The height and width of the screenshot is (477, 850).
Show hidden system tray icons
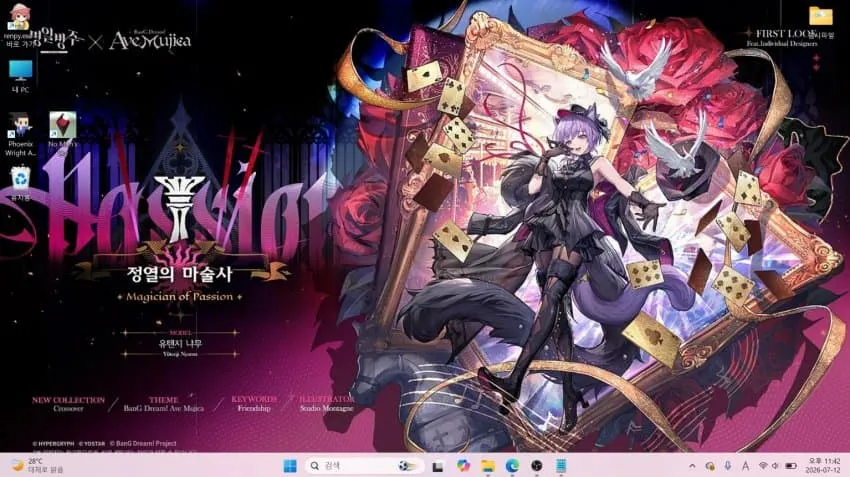[x=692, y=466]
